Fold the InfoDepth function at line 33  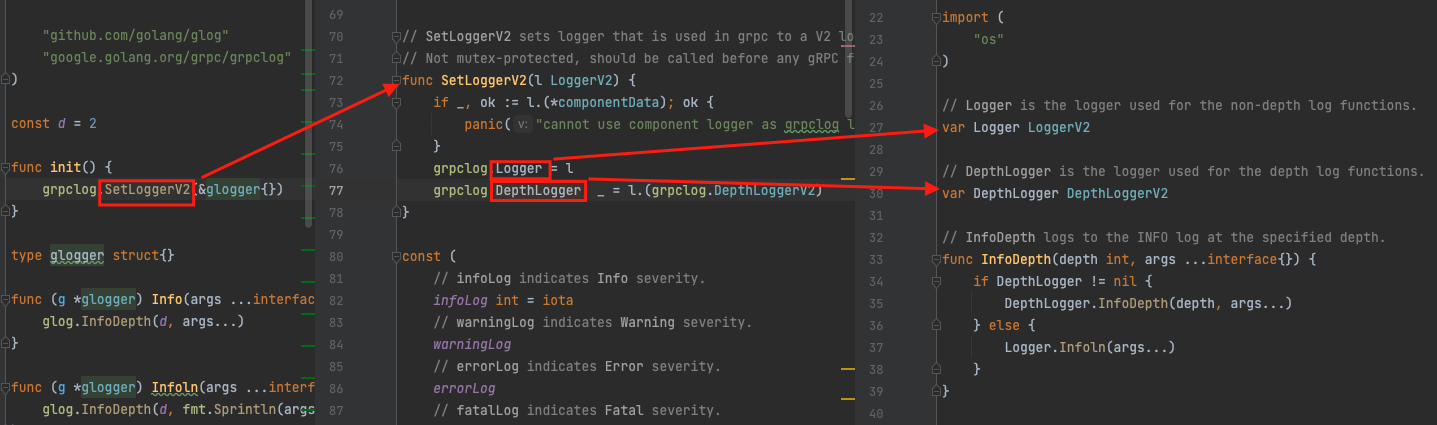pyautogui.click(x=937, y=260)
